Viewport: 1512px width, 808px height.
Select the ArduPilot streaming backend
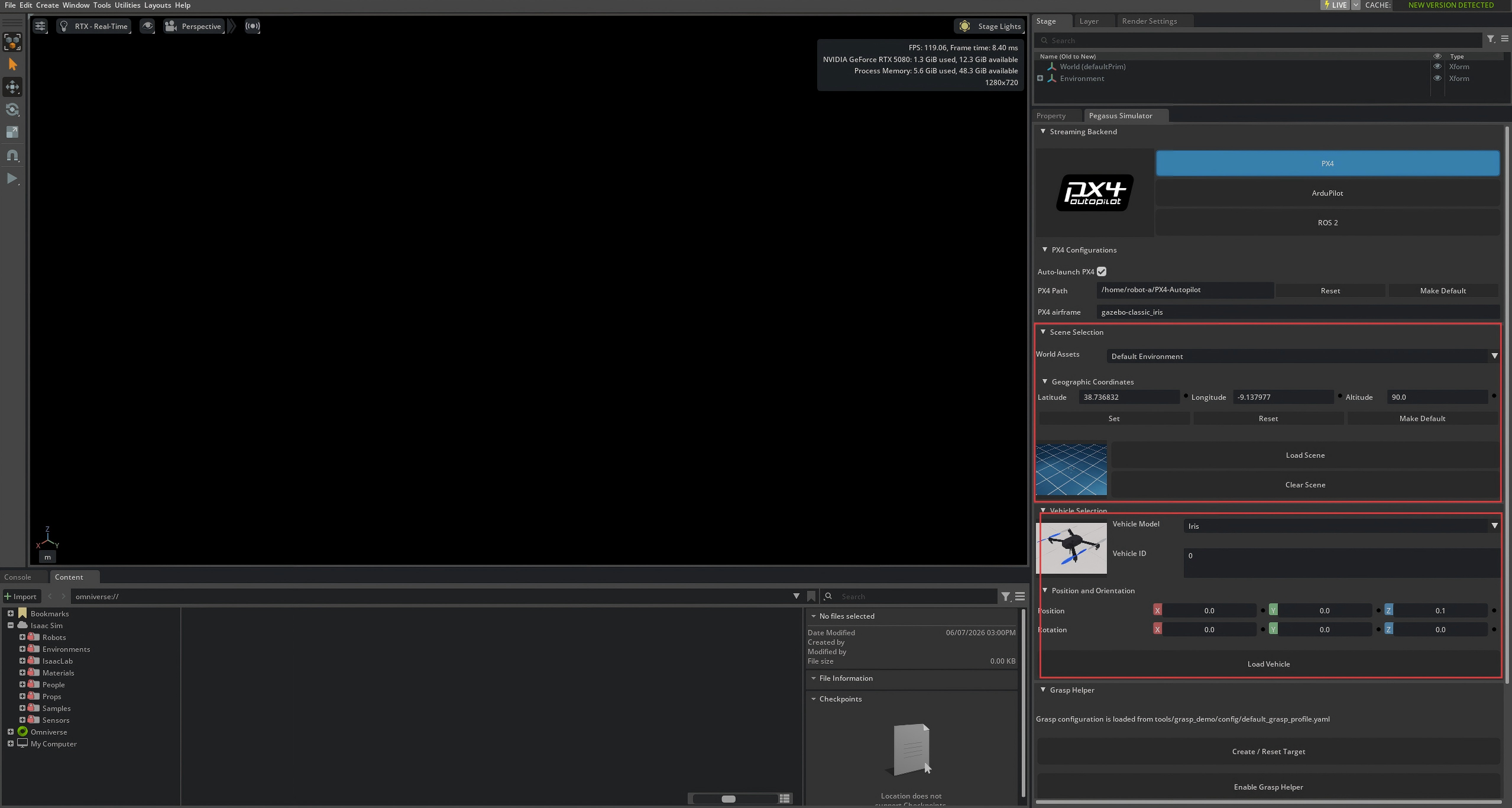click(1328, 193)
